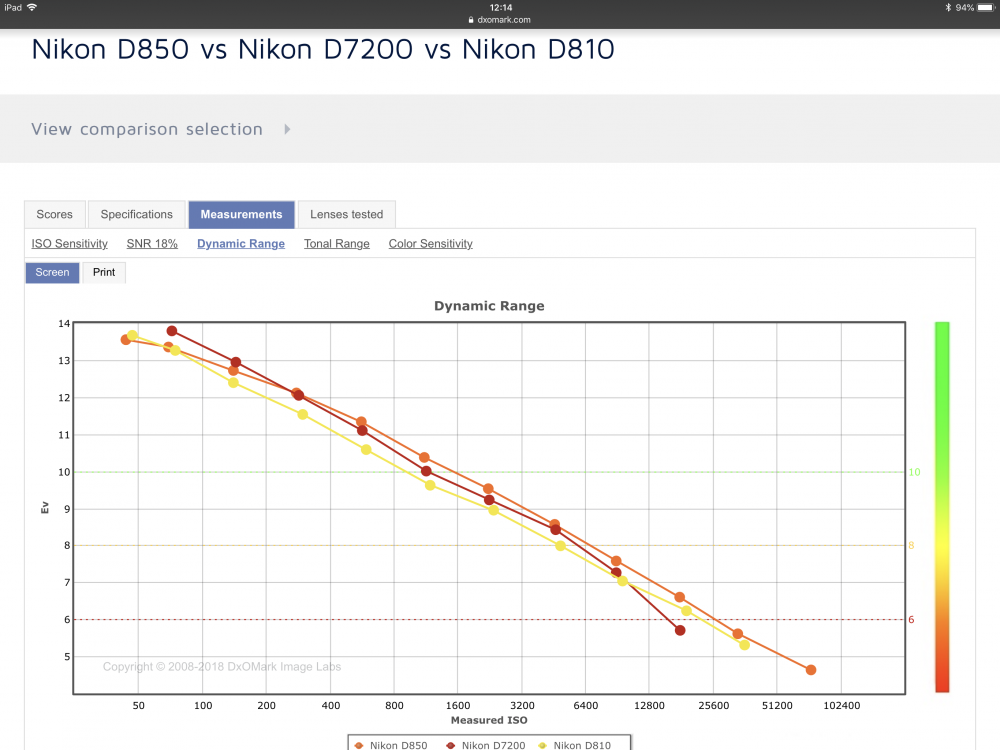This screenshot has height=750, width=1000.
Task: Show the SNR 18% measurement
Action: [x=152, y=244]
